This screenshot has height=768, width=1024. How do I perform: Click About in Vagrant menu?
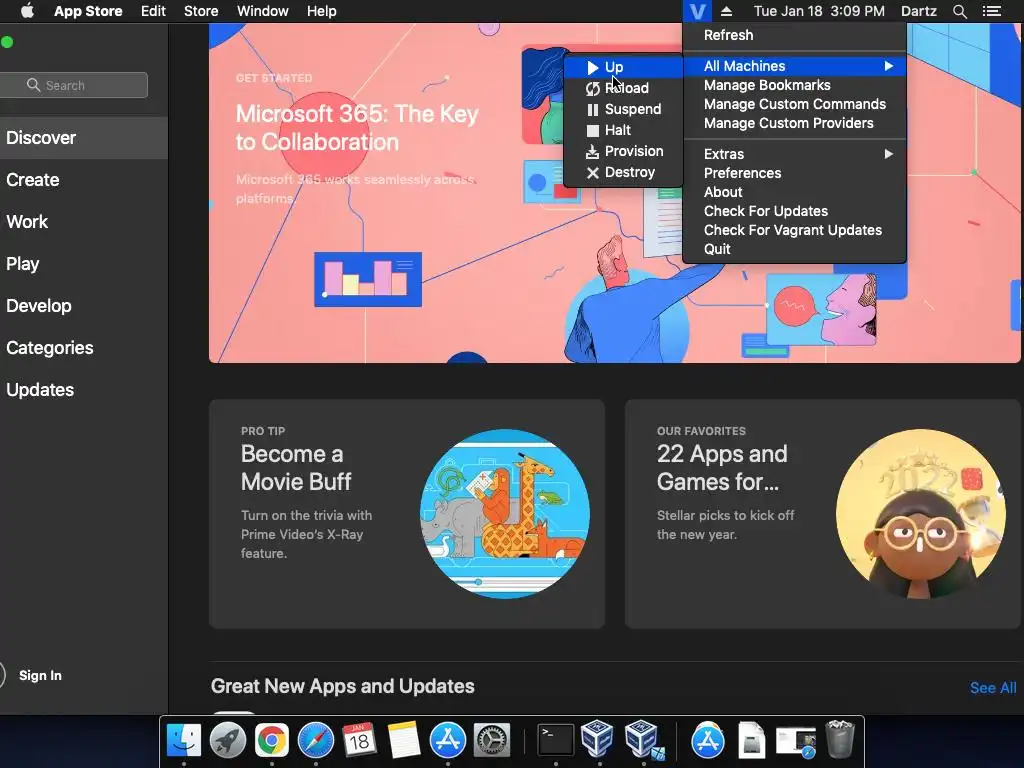click(x=794, y=192)
